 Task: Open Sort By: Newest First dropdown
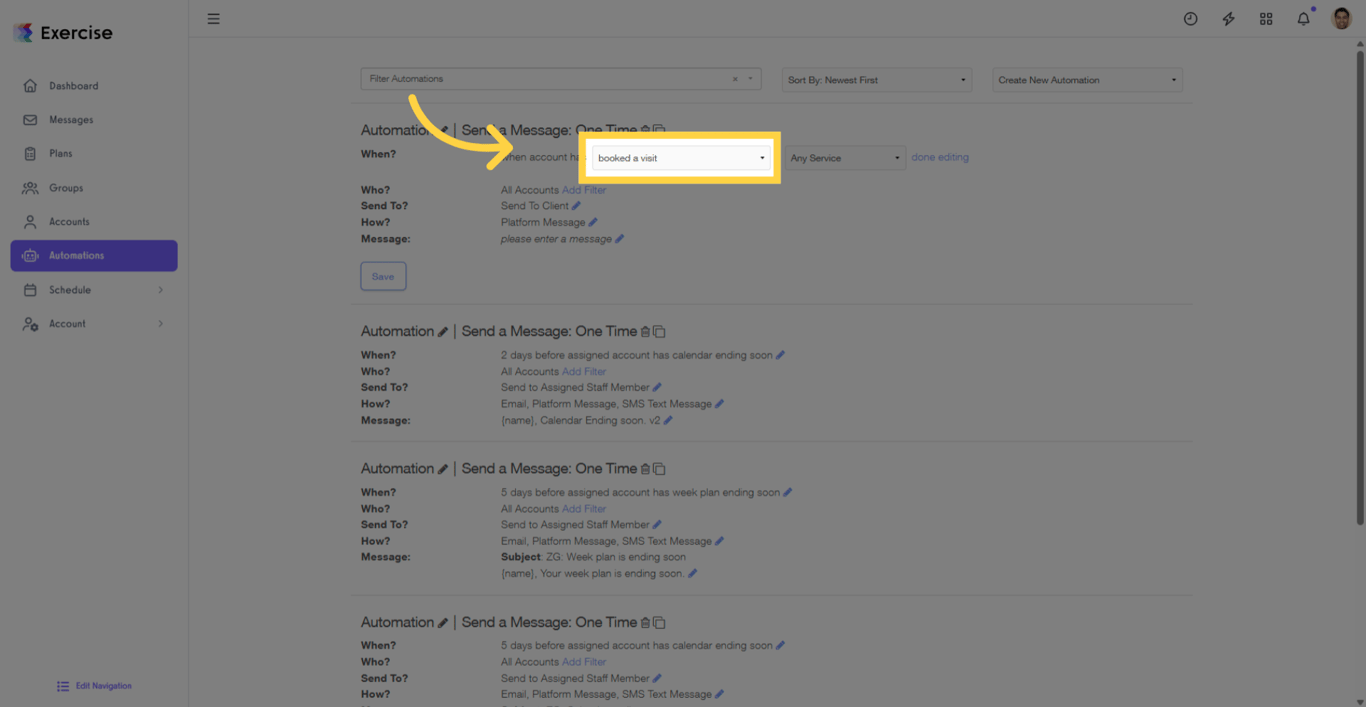tap(876, 80)
